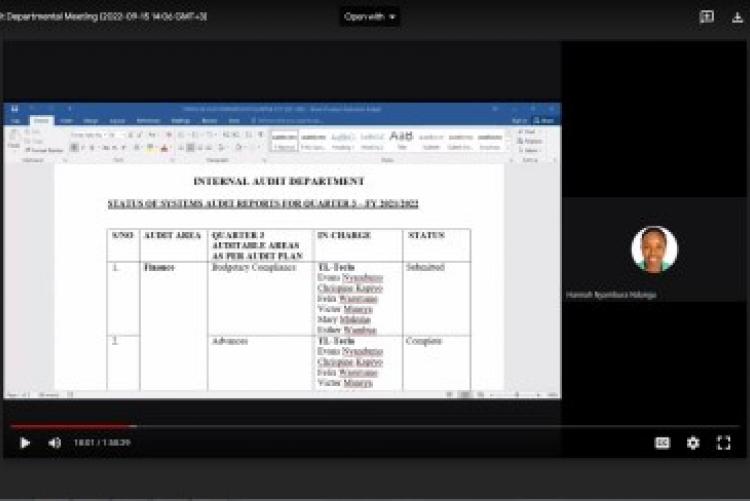Click Hannah's profile avatar thumbnail
This screenshot has width=750, height=501.
coord(654,250)
